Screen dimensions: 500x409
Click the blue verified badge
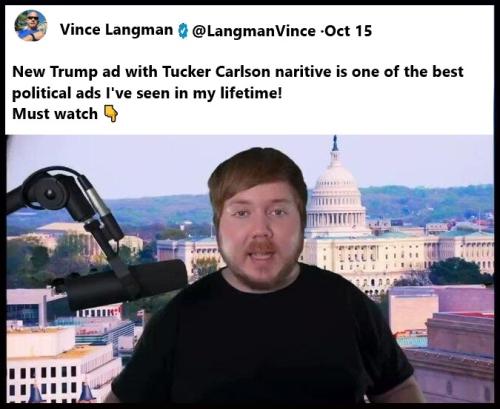[x=182, y=31]
